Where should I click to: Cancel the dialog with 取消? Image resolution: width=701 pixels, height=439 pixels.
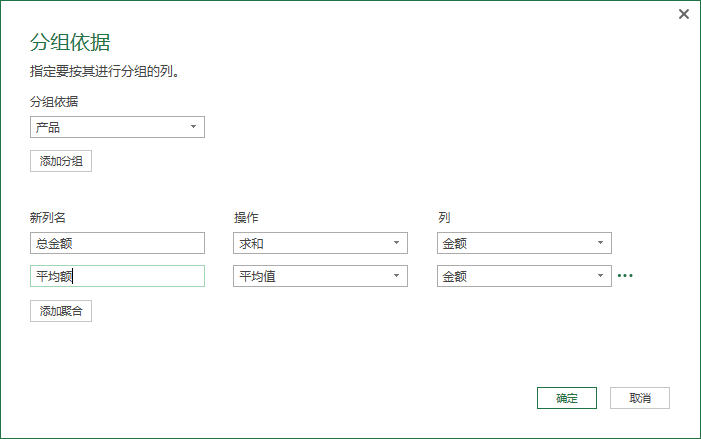pos(640,398)
